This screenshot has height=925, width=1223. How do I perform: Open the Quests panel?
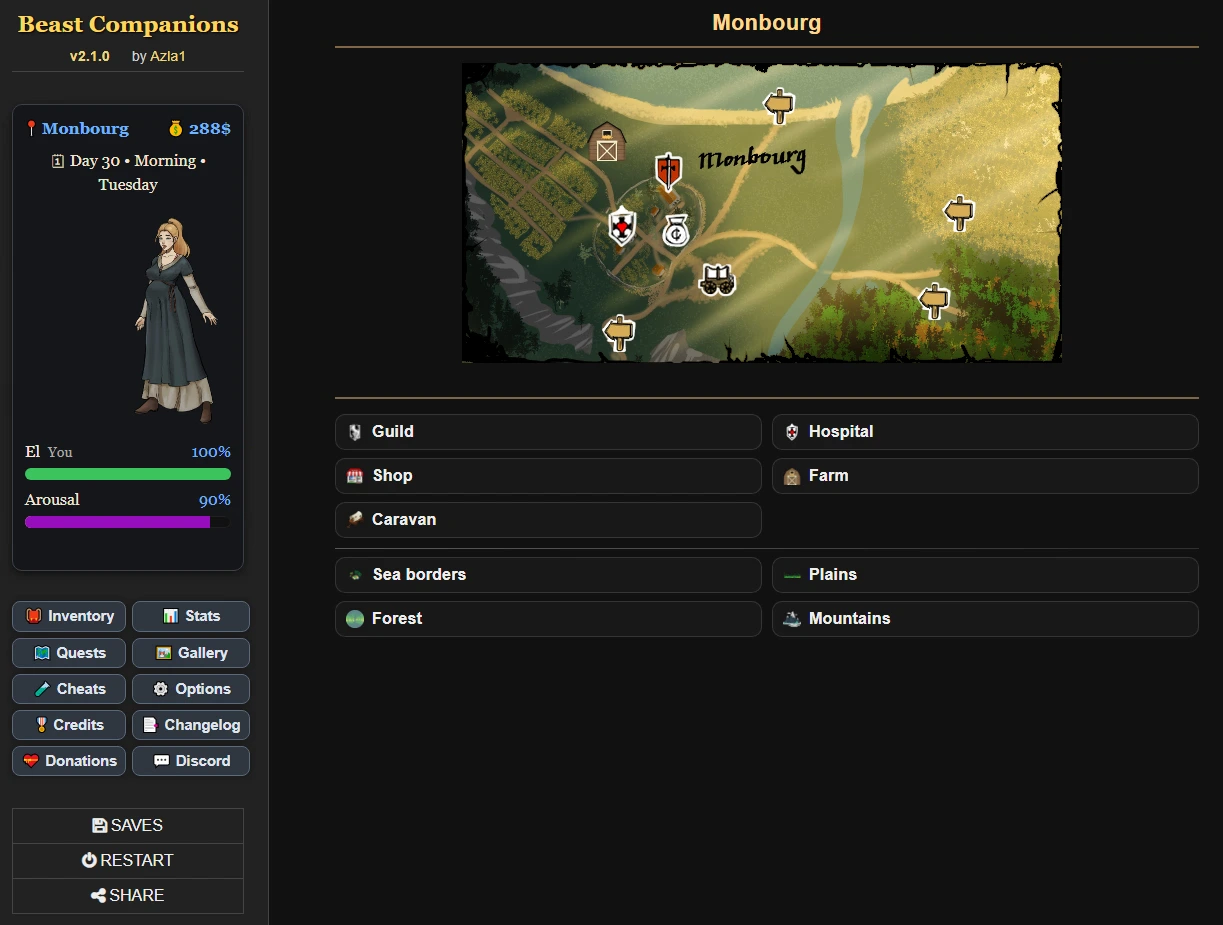(x=69, y=653)
